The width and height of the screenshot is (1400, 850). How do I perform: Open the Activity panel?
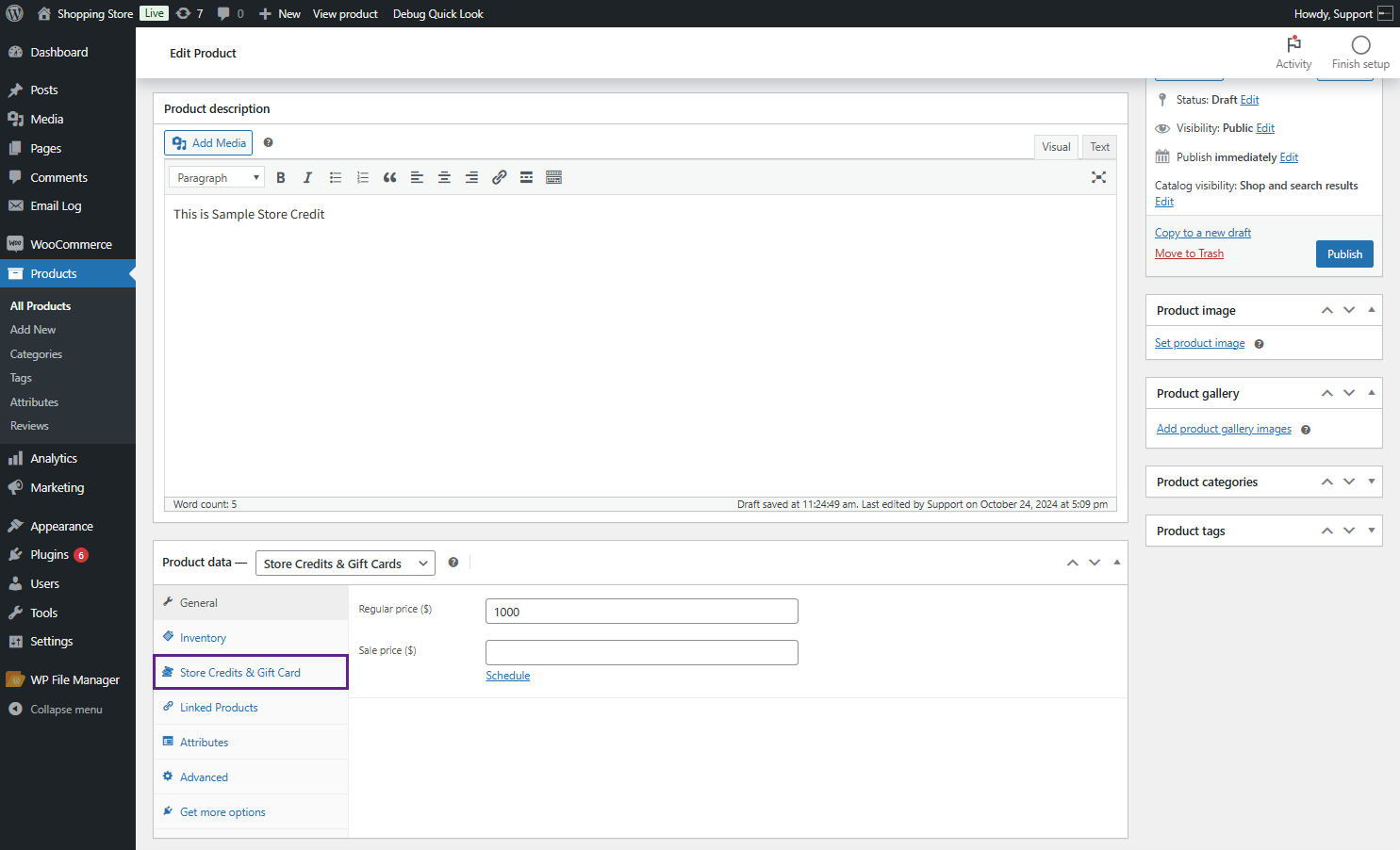pos(1293,53)
